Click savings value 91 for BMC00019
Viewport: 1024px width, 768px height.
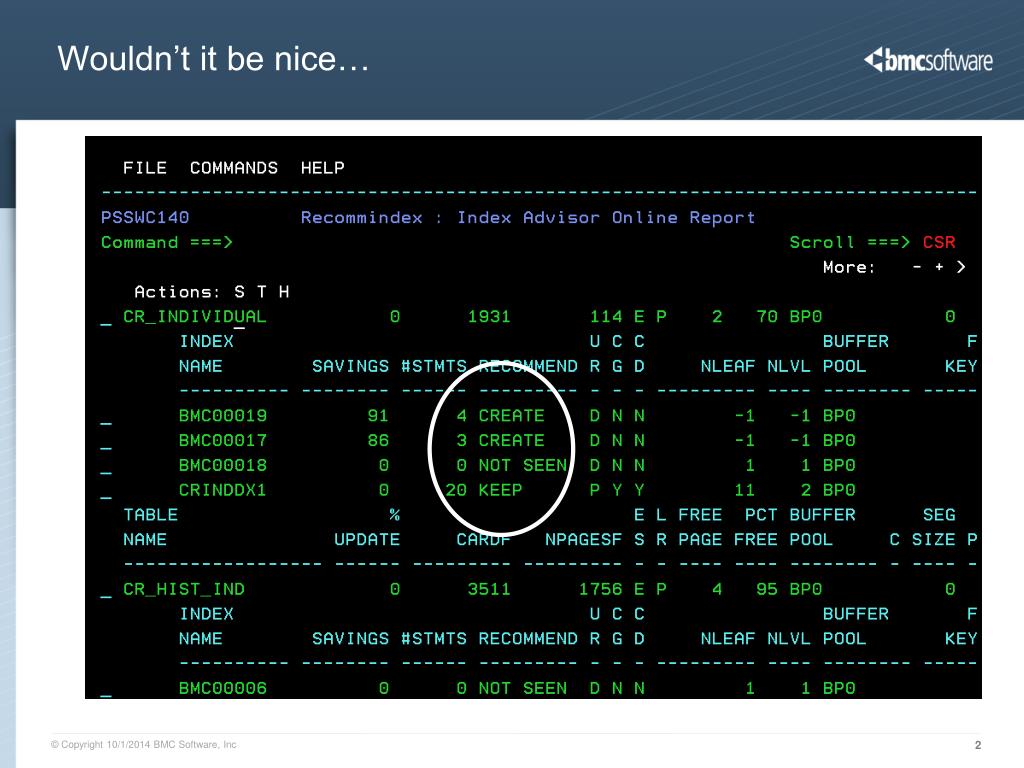(x=378, y=415)
